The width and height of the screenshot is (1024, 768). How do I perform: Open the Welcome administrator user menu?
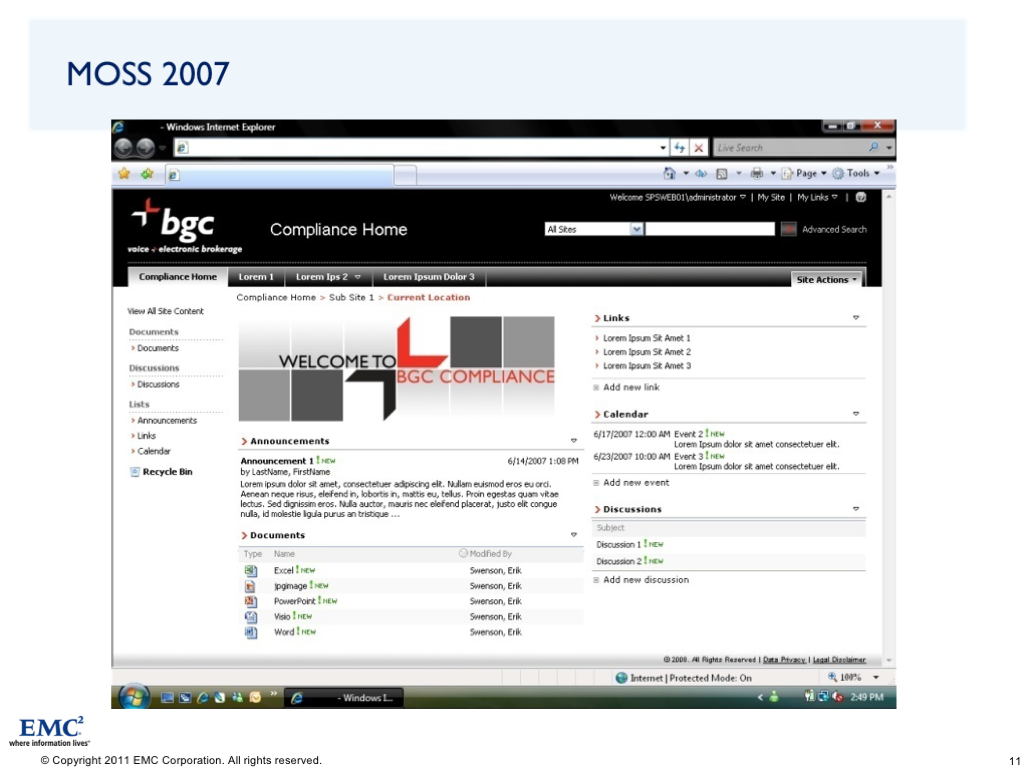pyautogui.click(x=677, y=197)
